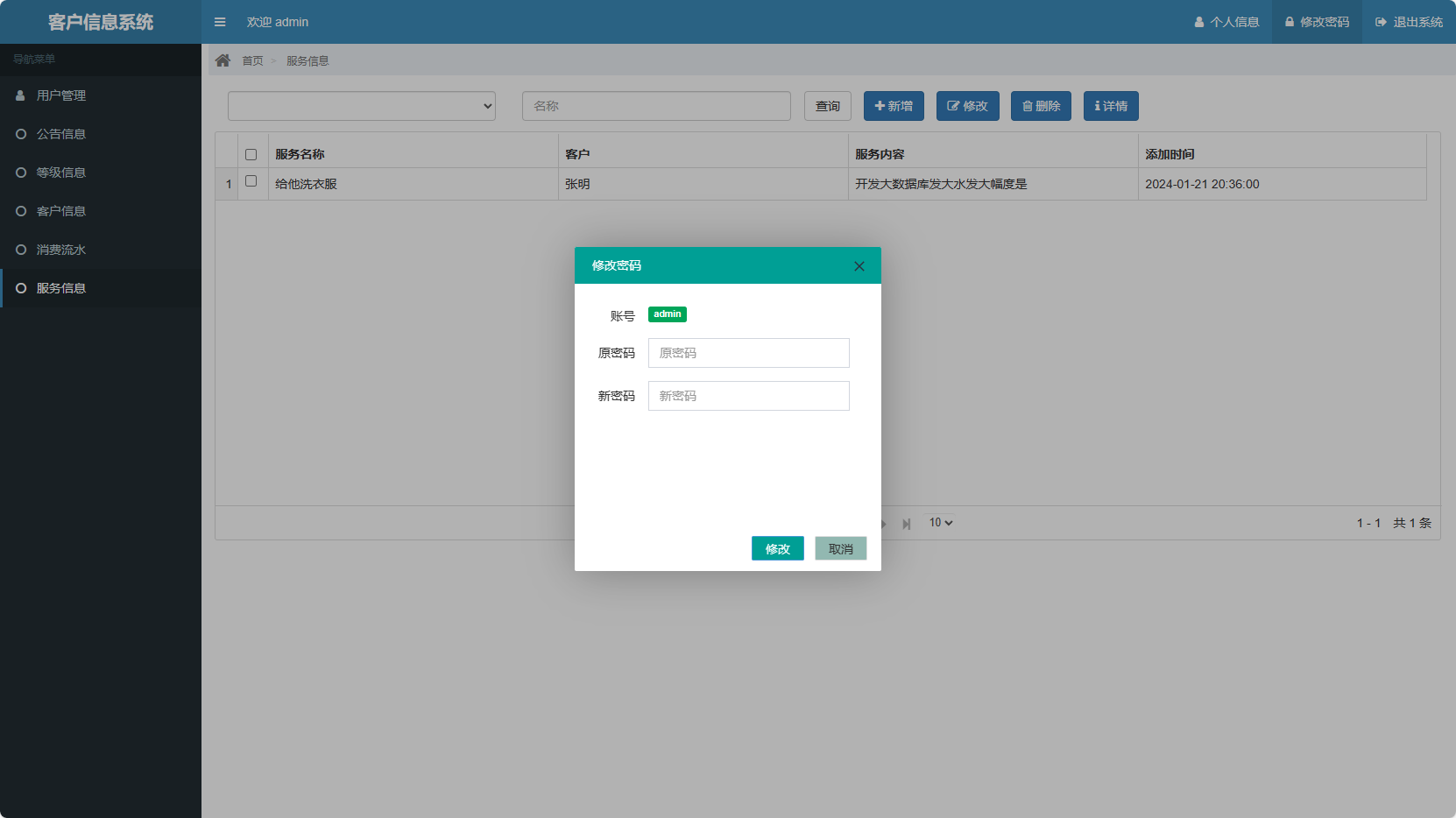
Task: Click 取消 to dismiss the password dialog
Action: coord(839,547)
